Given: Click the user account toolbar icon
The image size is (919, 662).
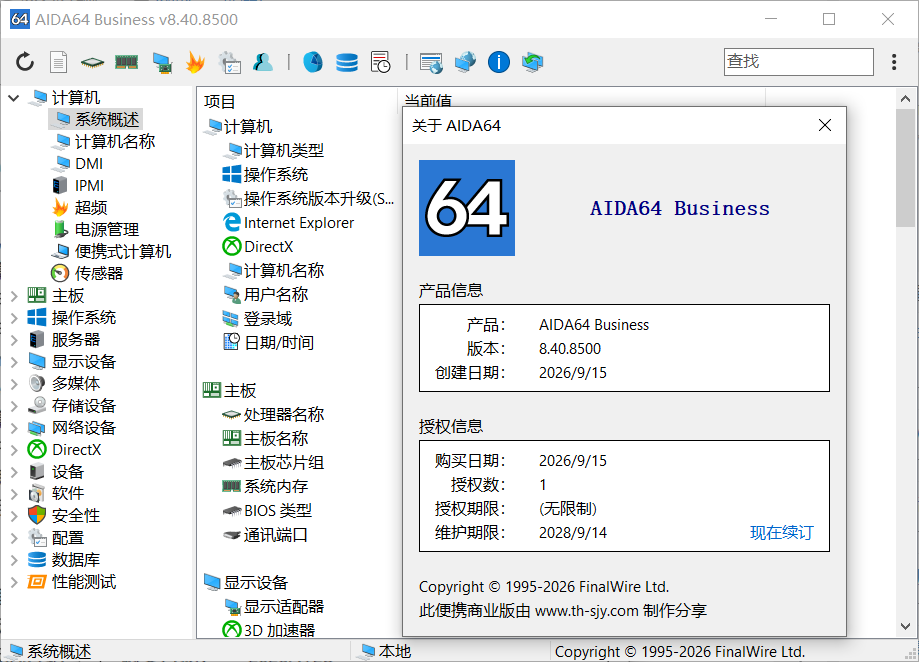Looking at the screenshot, I should [263, 62].
